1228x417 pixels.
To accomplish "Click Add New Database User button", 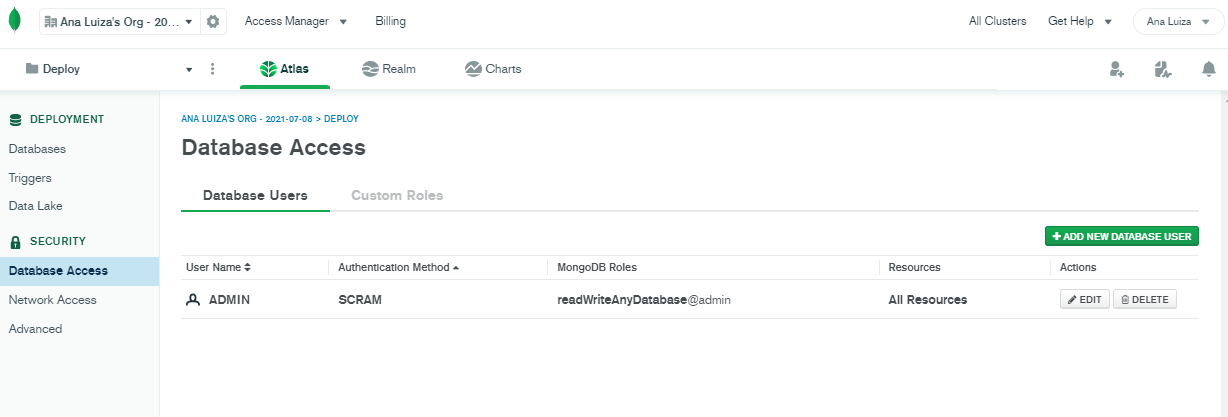I will pyautogui.click(x=1122, y=236).
